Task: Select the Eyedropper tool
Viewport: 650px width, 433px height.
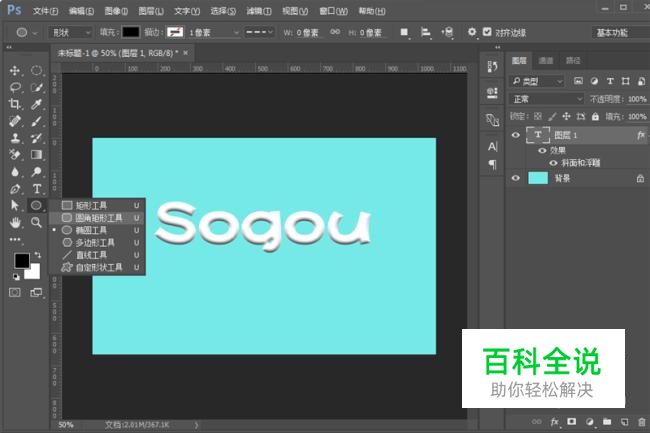Action: pos(36,104)
